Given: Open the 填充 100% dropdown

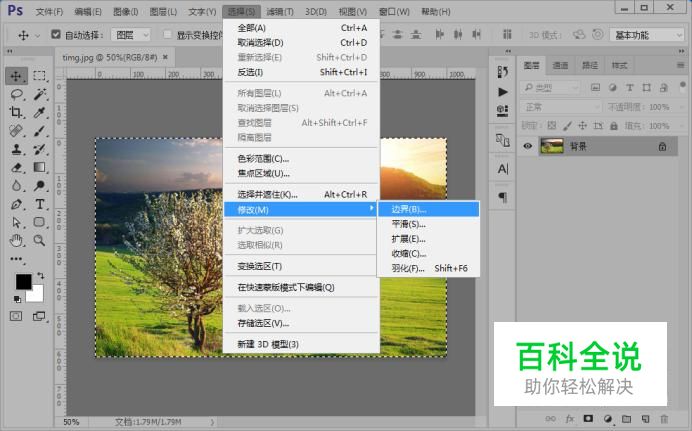Looking at the screenshot, I should 683,126.
